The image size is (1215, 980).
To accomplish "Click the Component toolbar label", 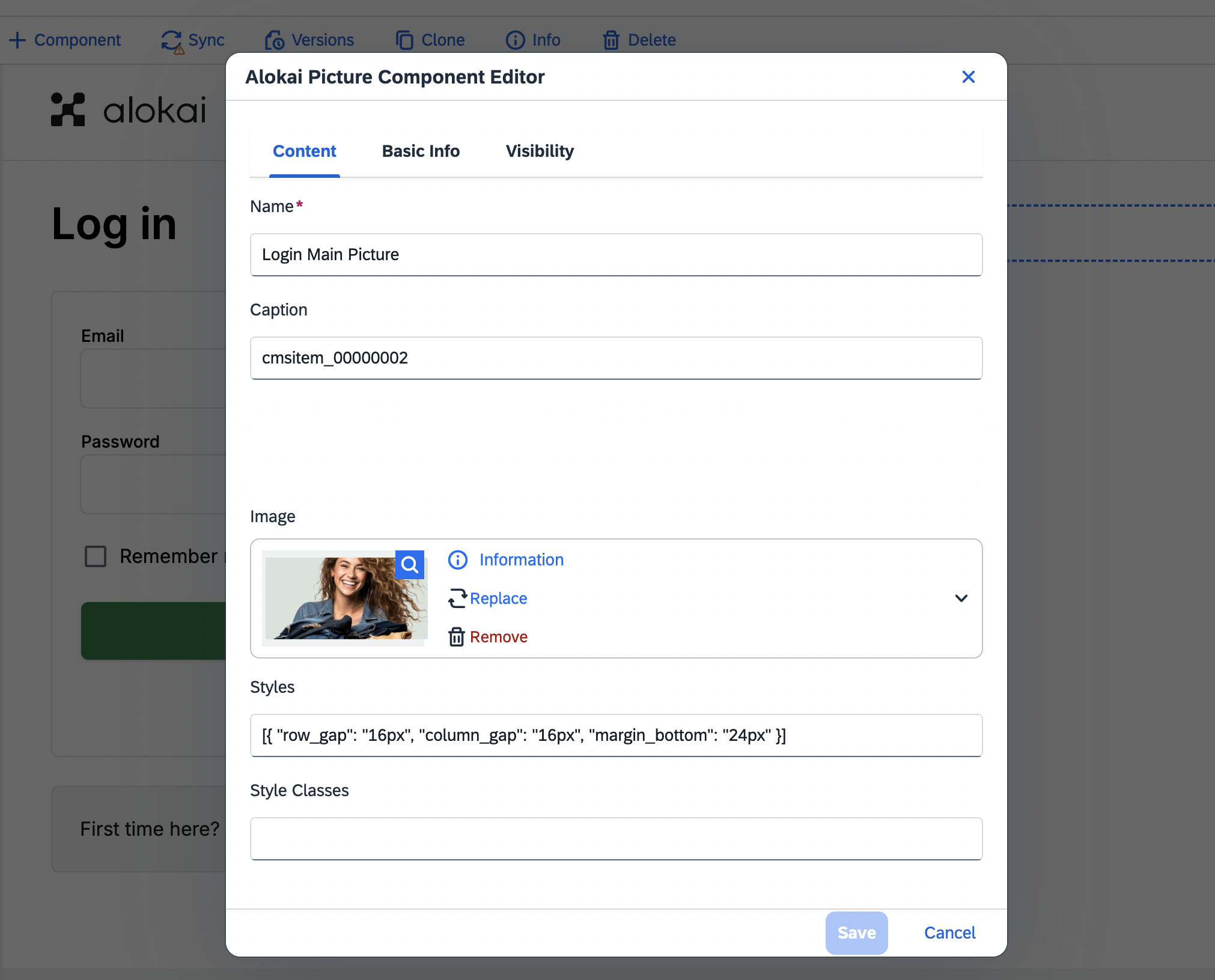I will (78, 40).
